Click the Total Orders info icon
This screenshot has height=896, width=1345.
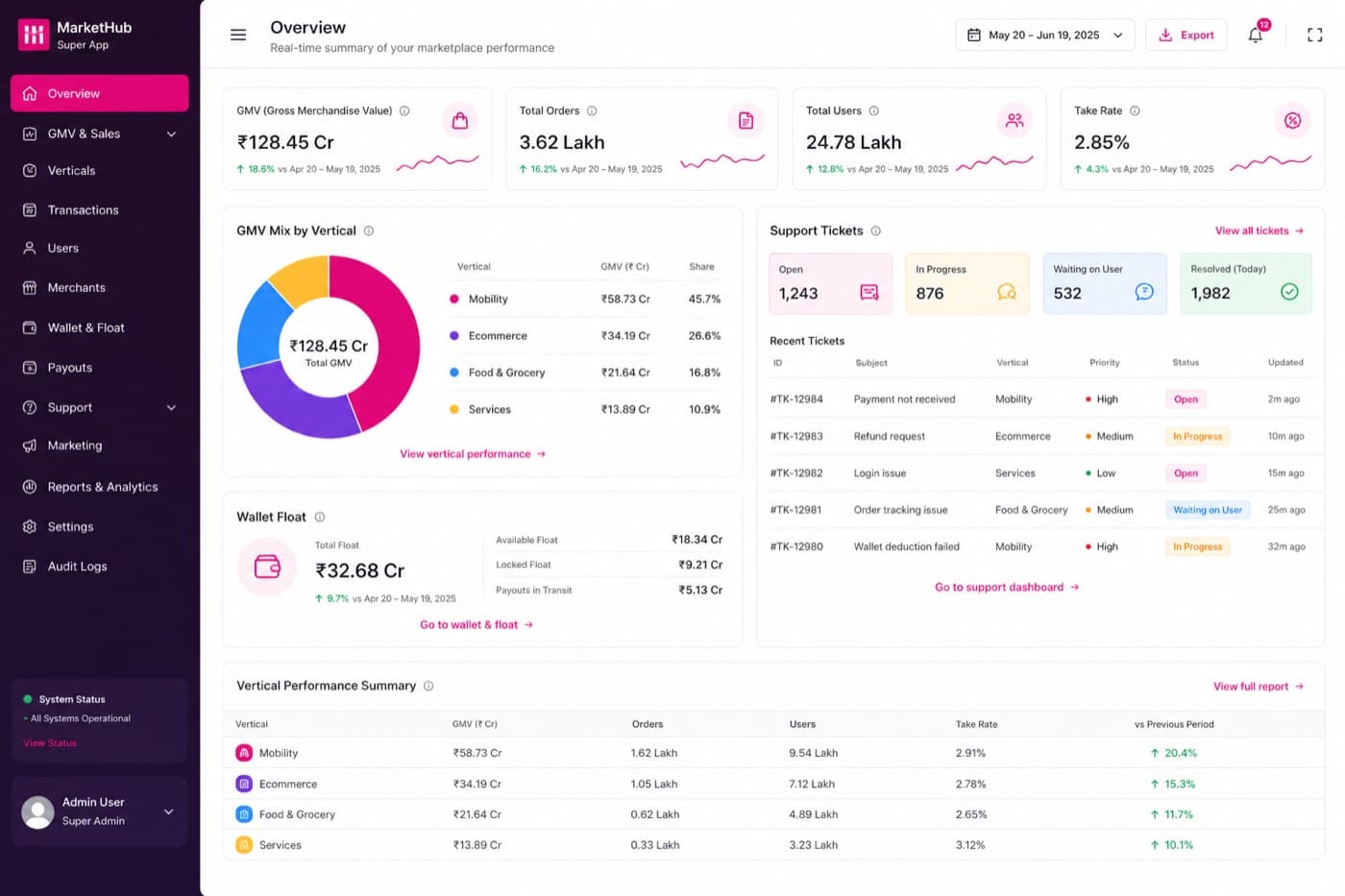pyautogui.click(x=592, y=110)
